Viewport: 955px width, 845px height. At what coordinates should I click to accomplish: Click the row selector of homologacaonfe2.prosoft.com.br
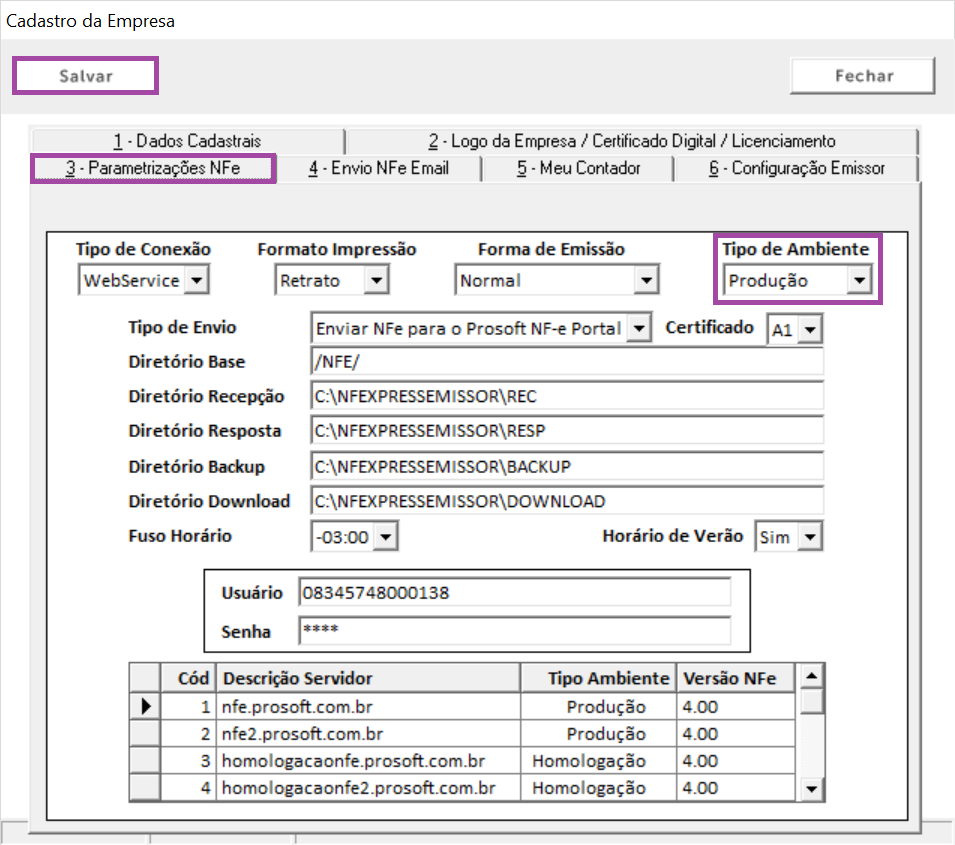pyautogui.click(x=146, y=788)
